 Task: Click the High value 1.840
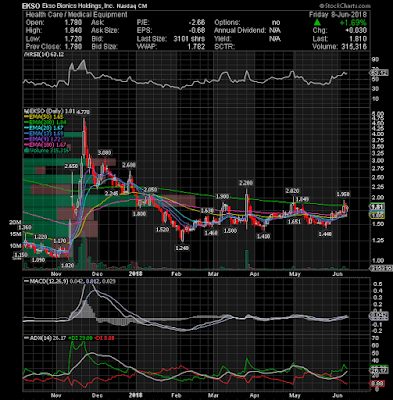click(73, 31)
